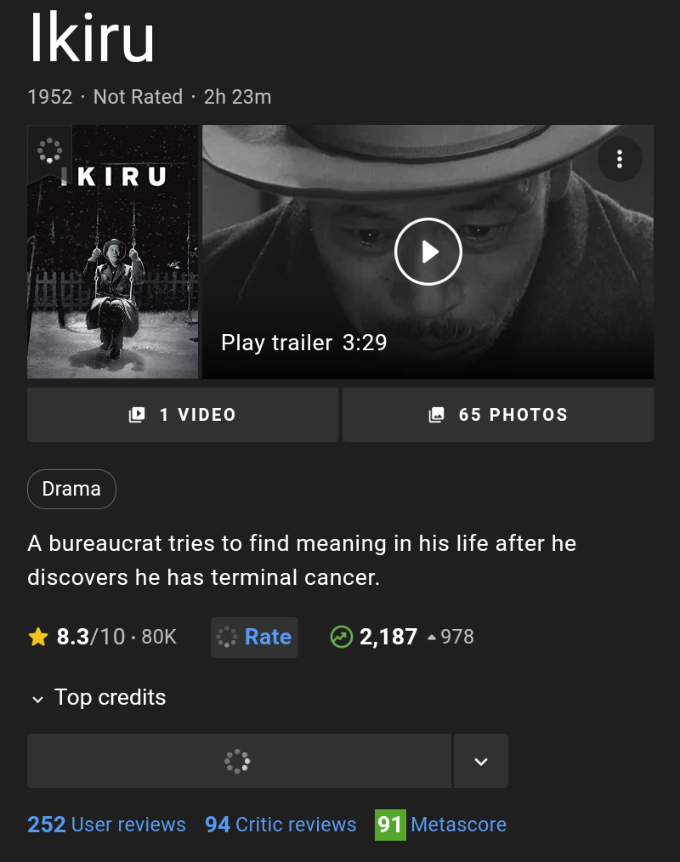Select the Drama genre chip

pyautogui.click(x=72, y=489)
